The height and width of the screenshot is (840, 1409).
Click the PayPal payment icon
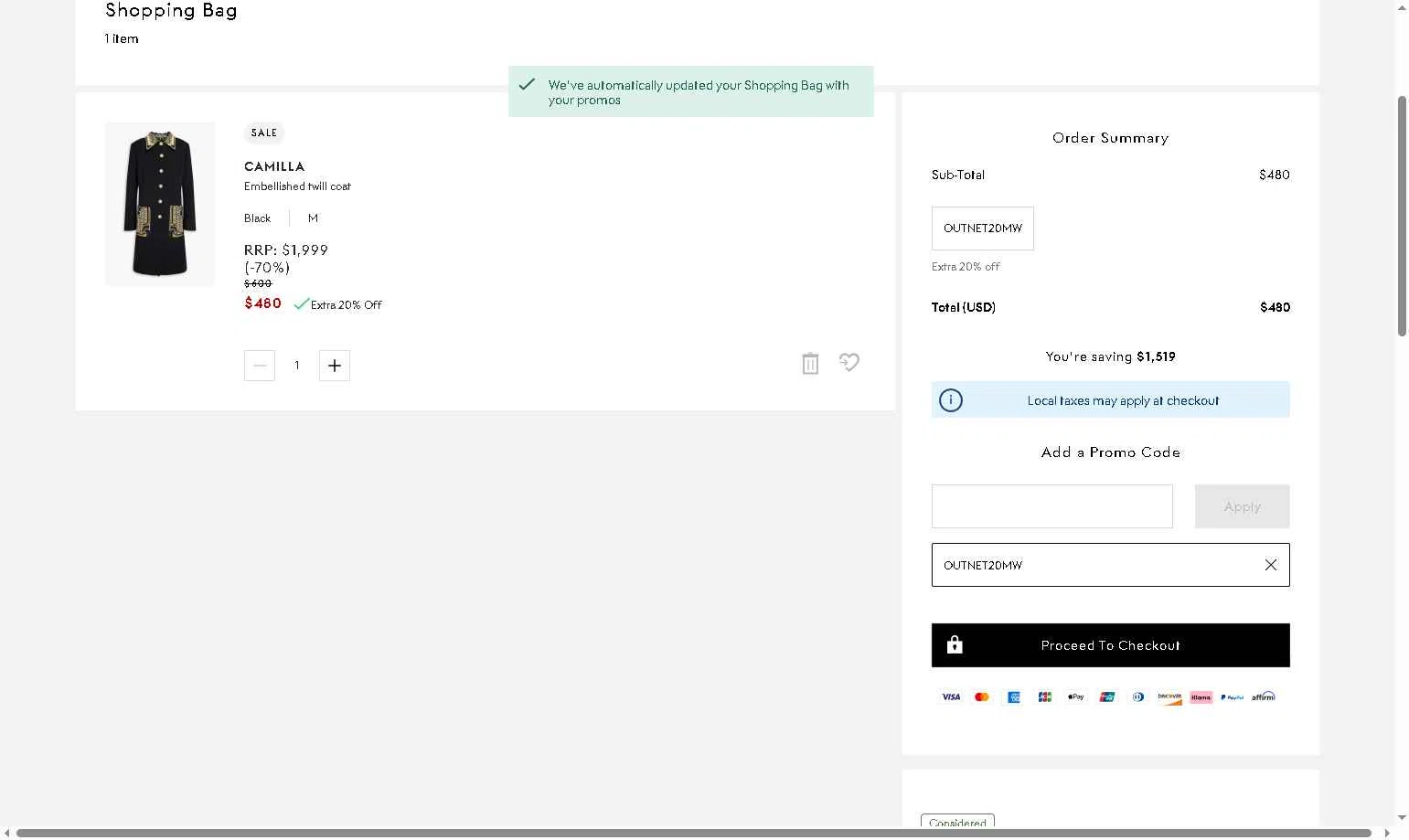(x=1232, y=696)
